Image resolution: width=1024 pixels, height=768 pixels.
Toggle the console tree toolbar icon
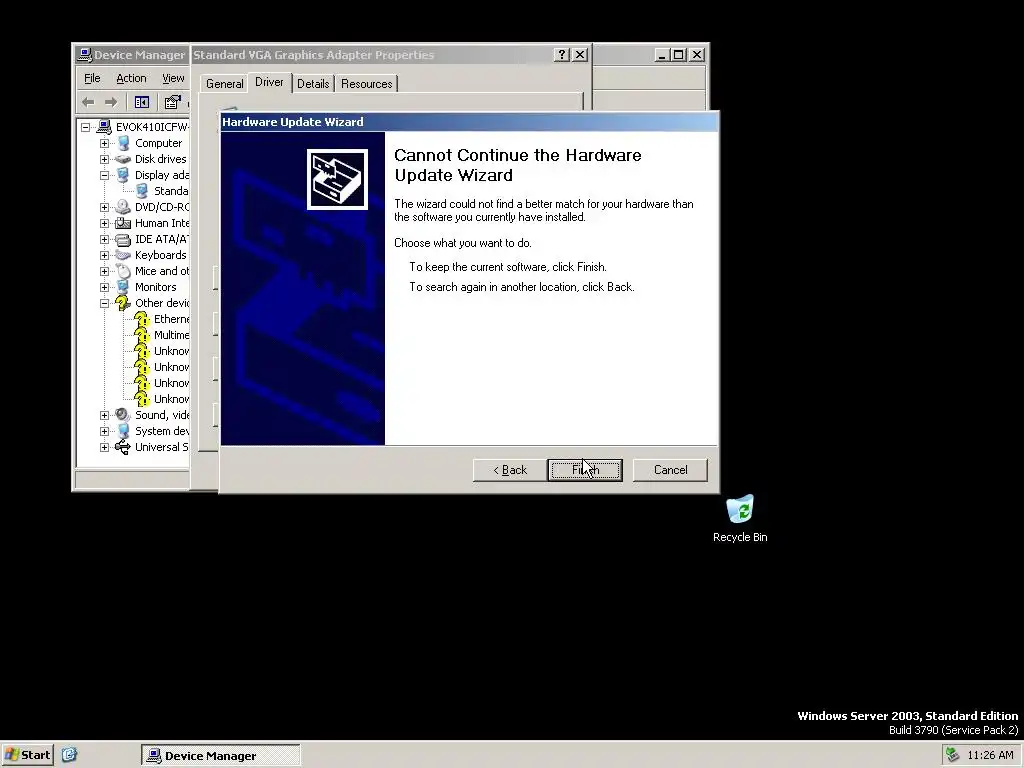[142, 102]
